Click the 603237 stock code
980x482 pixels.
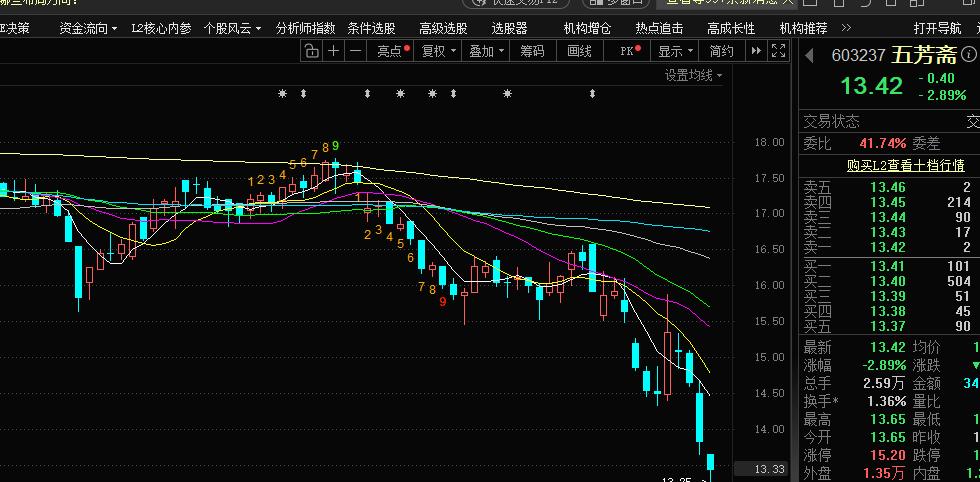(858, 56)
